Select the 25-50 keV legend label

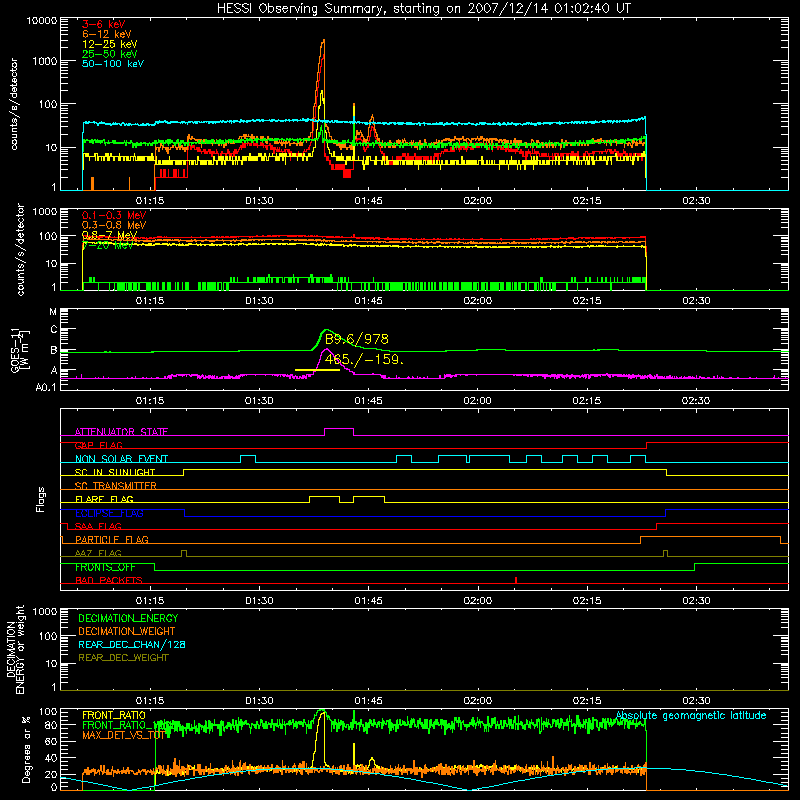109,54
